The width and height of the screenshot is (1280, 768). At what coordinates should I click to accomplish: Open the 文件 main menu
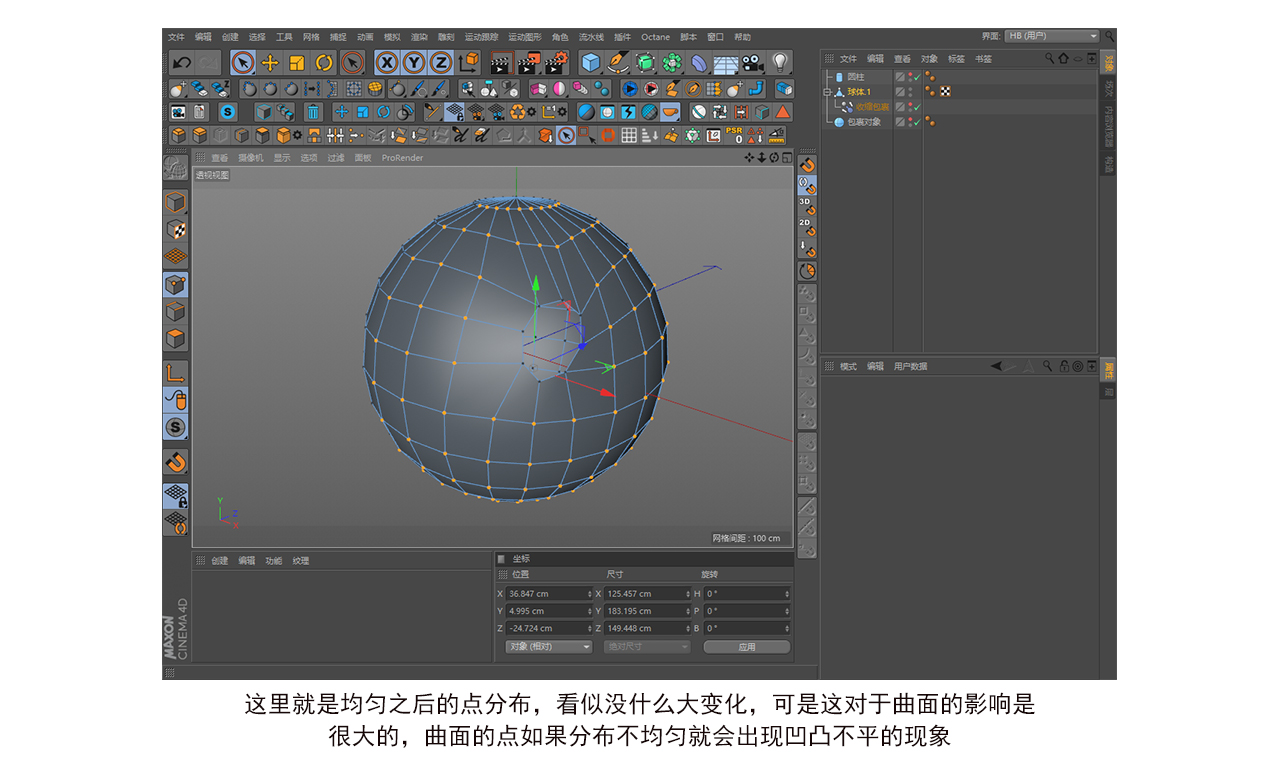(176, 37)
